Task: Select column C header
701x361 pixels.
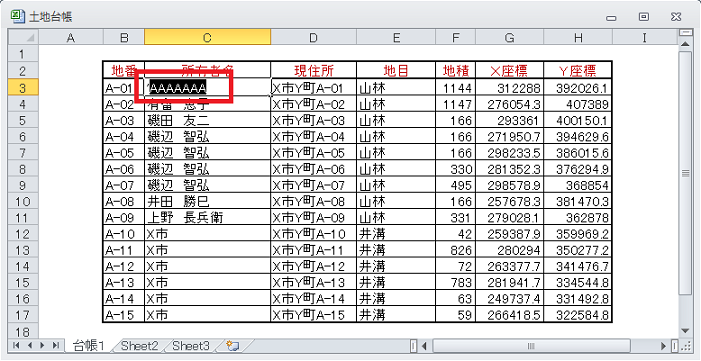Action: 207,38
